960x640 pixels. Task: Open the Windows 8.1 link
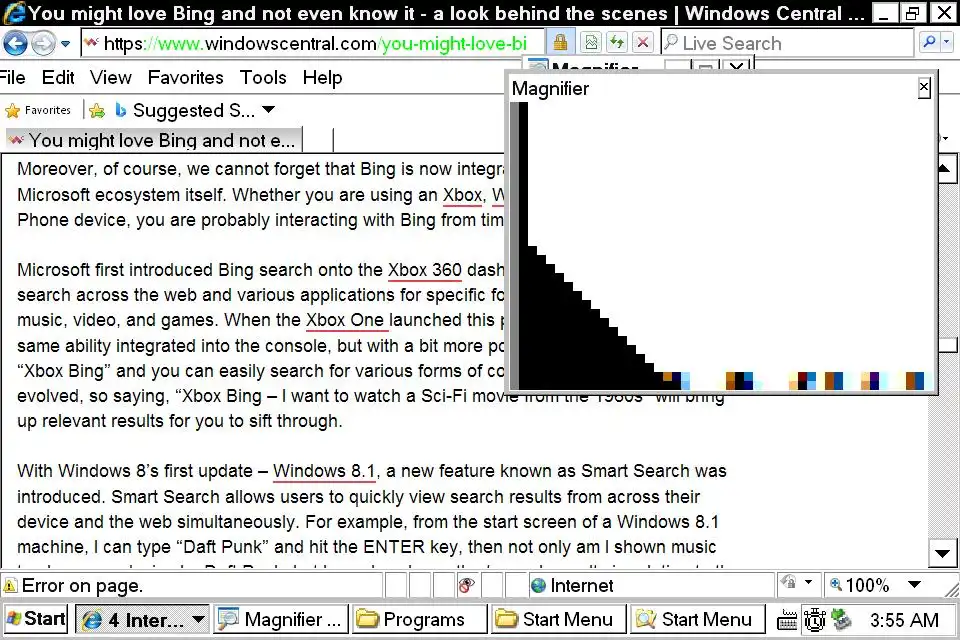pos(324,471)
